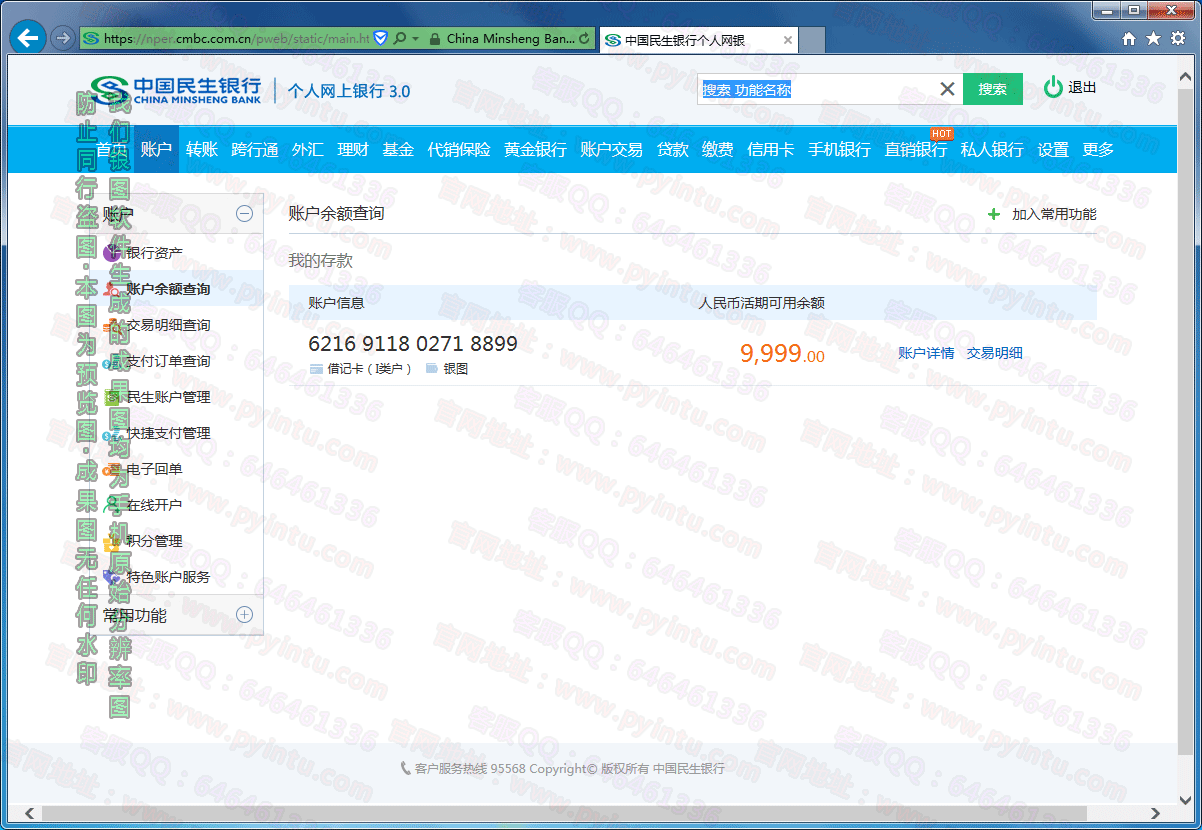Close the 中国民生银行个人网银 tab
This screenshot has height=830, width=1202.
pyautogui.click(x=788, y=40)
